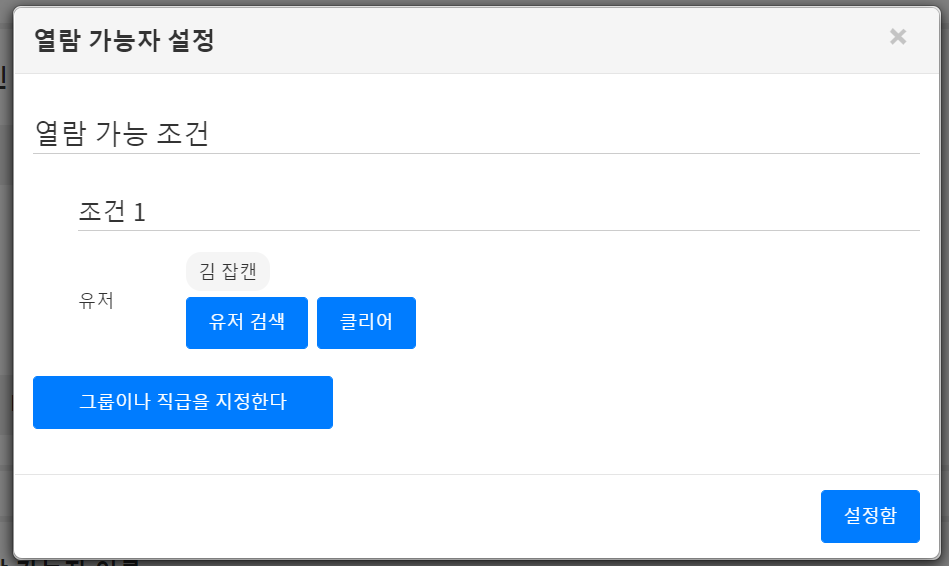The height and width of the screenshot is (566, 949).
Task: Click the dimmed backdrop below the dialog
Action: (x=500, y=563)
